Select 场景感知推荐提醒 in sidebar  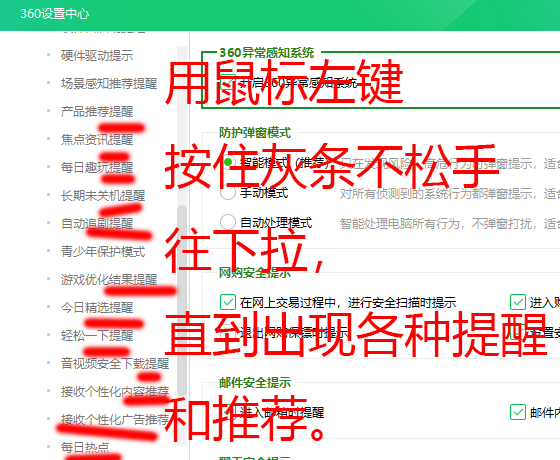[109, 83]
